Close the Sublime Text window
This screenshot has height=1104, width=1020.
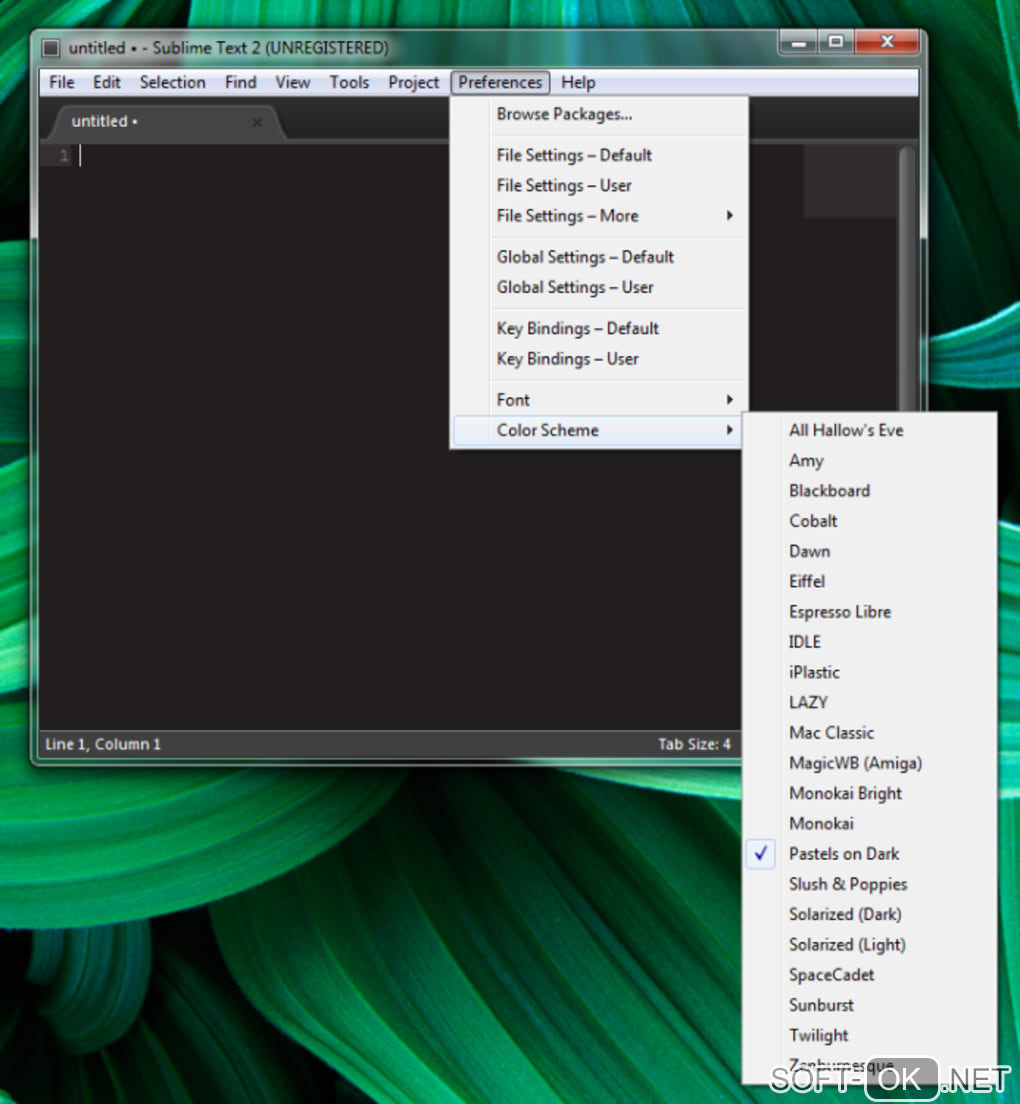tap(887, 42)
